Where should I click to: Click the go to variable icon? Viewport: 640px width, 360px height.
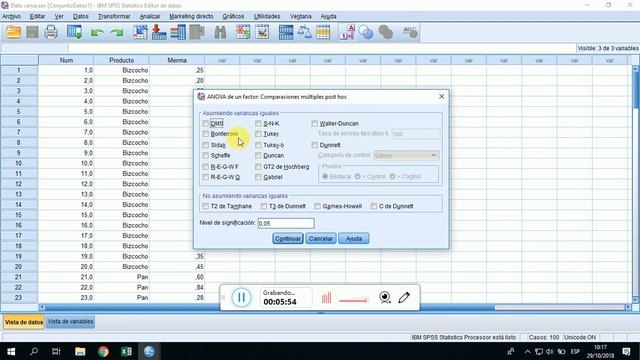tap(159, 32)
